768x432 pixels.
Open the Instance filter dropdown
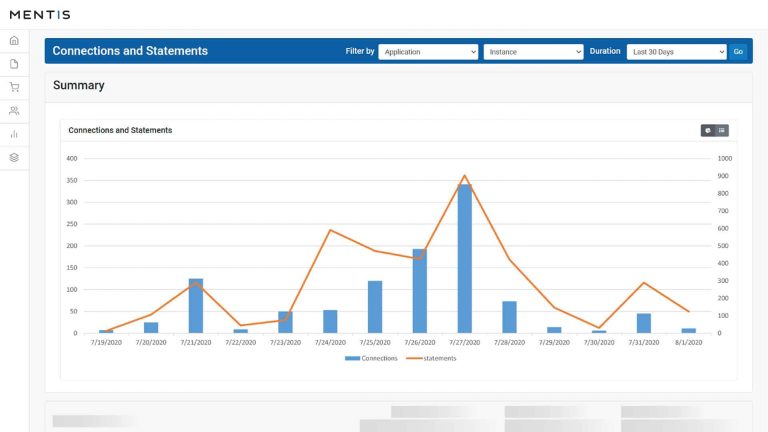533,51
